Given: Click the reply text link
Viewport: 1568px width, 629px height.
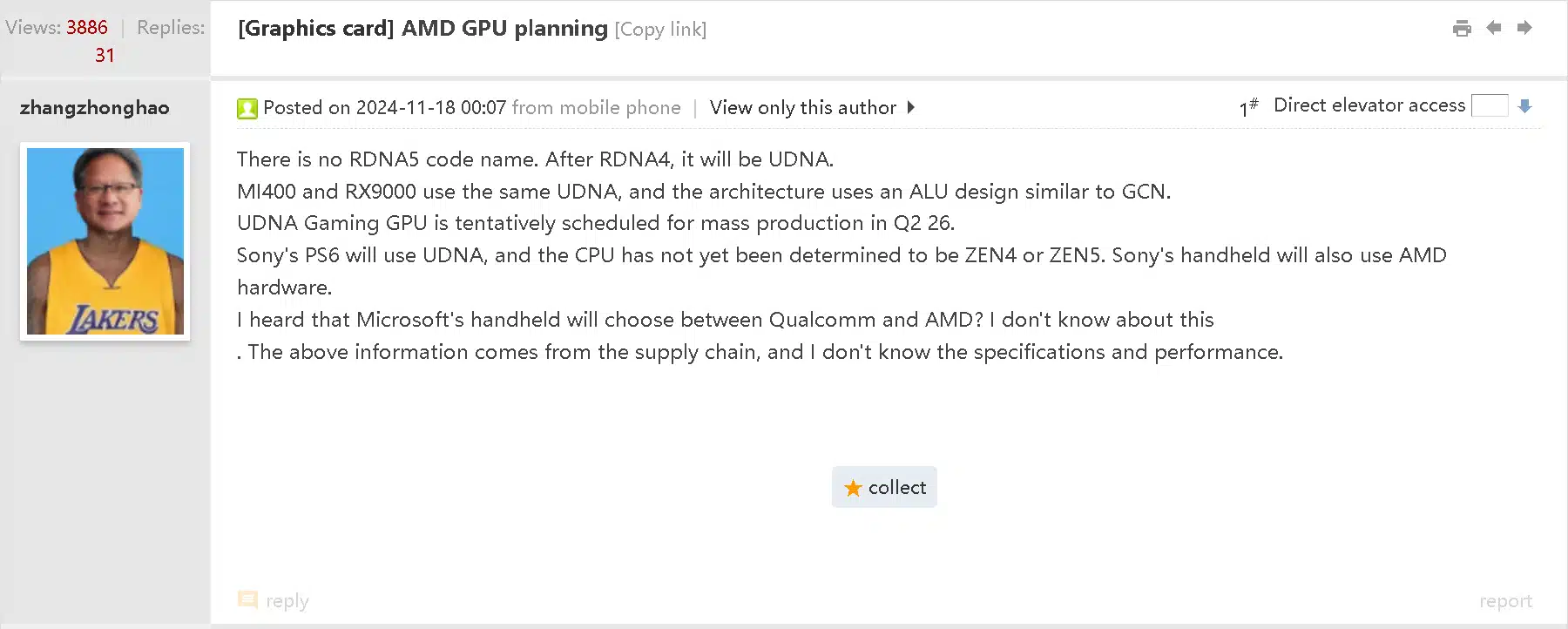Looking at the screenshot, I should (x=287, y=600).
